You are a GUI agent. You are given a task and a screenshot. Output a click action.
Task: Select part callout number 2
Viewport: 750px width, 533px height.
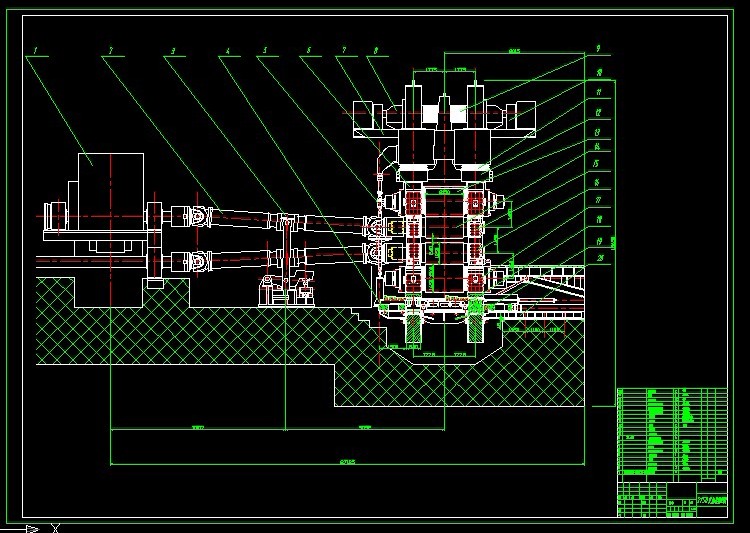(110, 50)
